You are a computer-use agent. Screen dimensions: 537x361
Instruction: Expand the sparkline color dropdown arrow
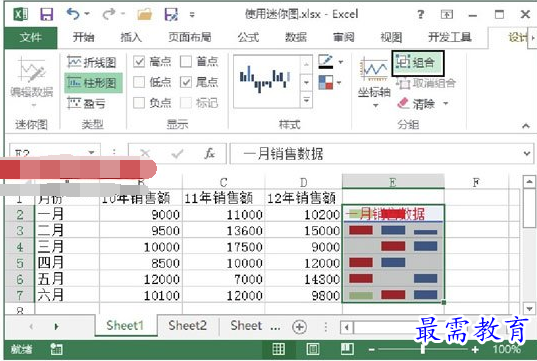tap(341, 62)
